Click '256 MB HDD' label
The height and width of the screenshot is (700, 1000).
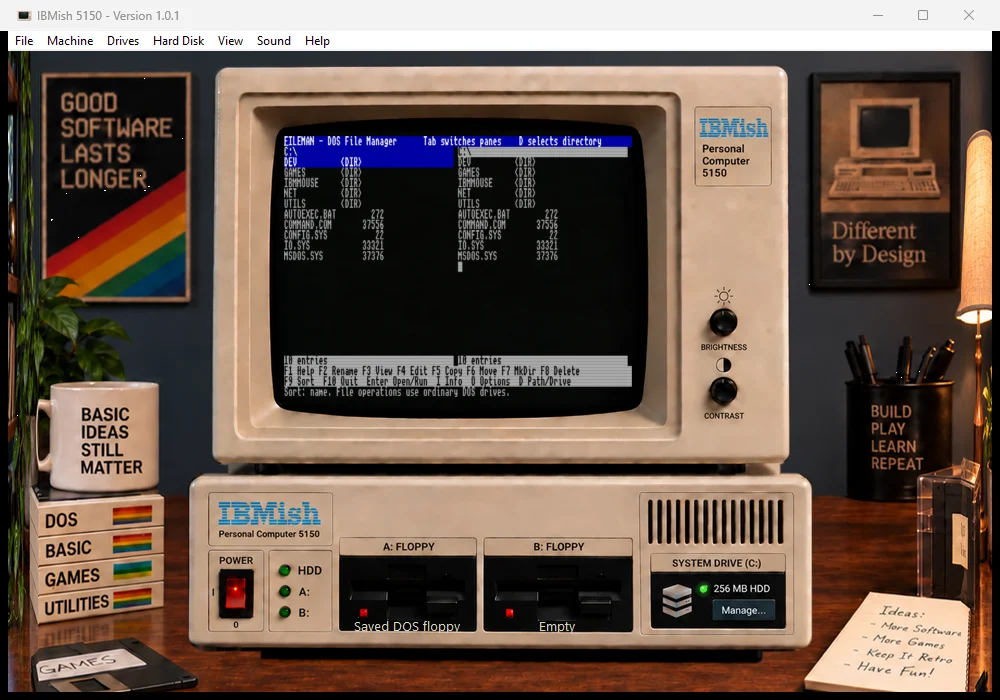(x=741, y=588)
